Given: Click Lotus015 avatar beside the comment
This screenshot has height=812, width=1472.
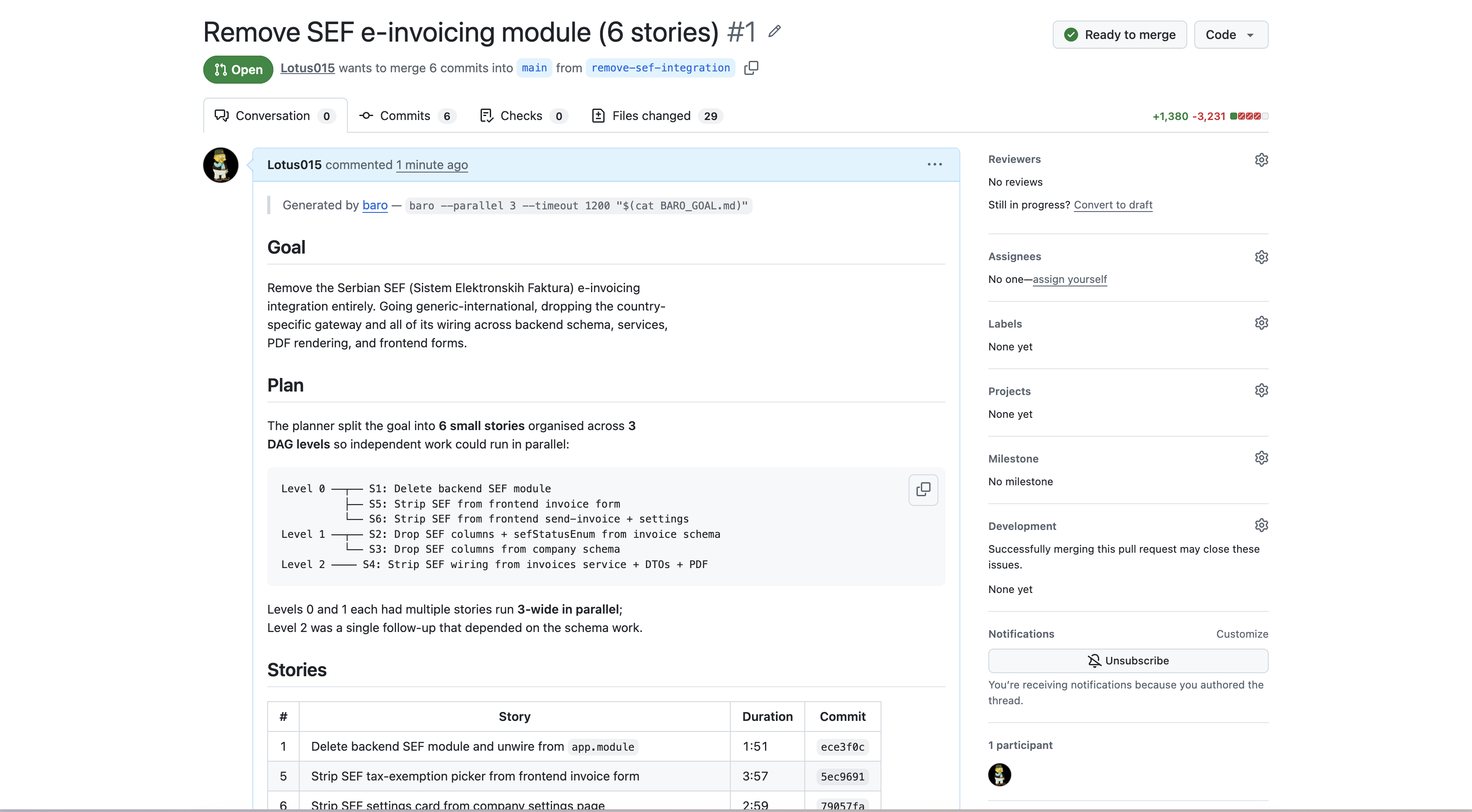Looking at the screenshot, I should [220, 165].
